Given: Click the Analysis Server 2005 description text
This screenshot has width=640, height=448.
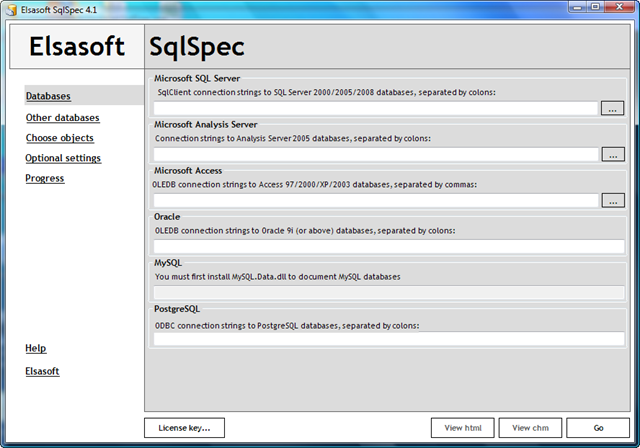Looking at the screenshot, I should point(293,138).
